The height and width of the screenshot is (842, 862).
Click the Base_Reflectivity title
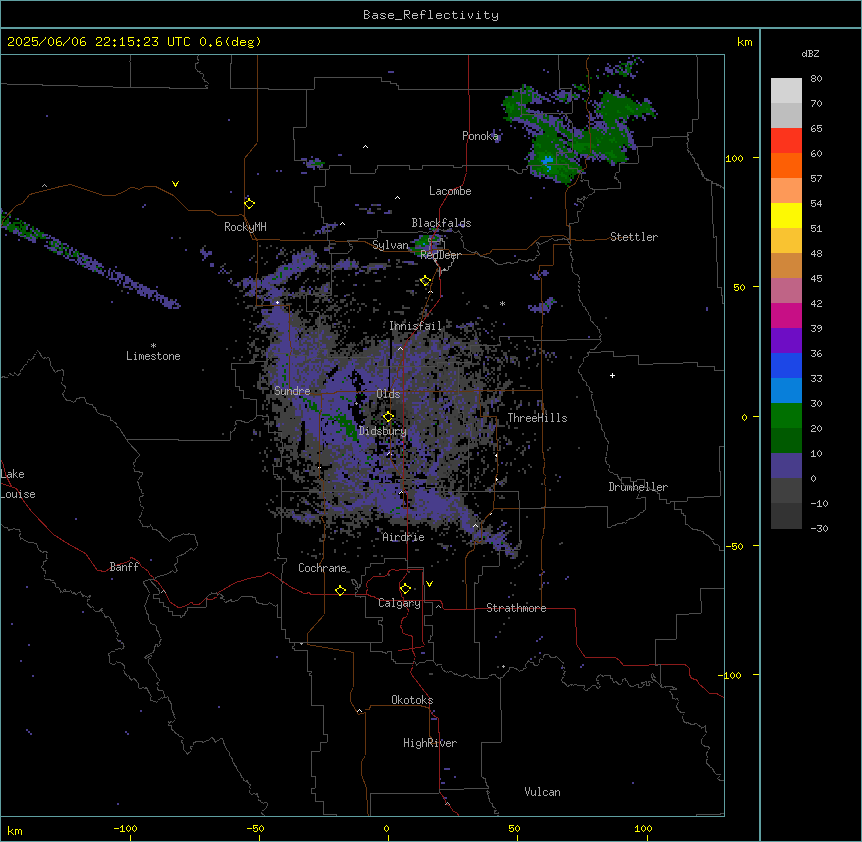[431, 15]
